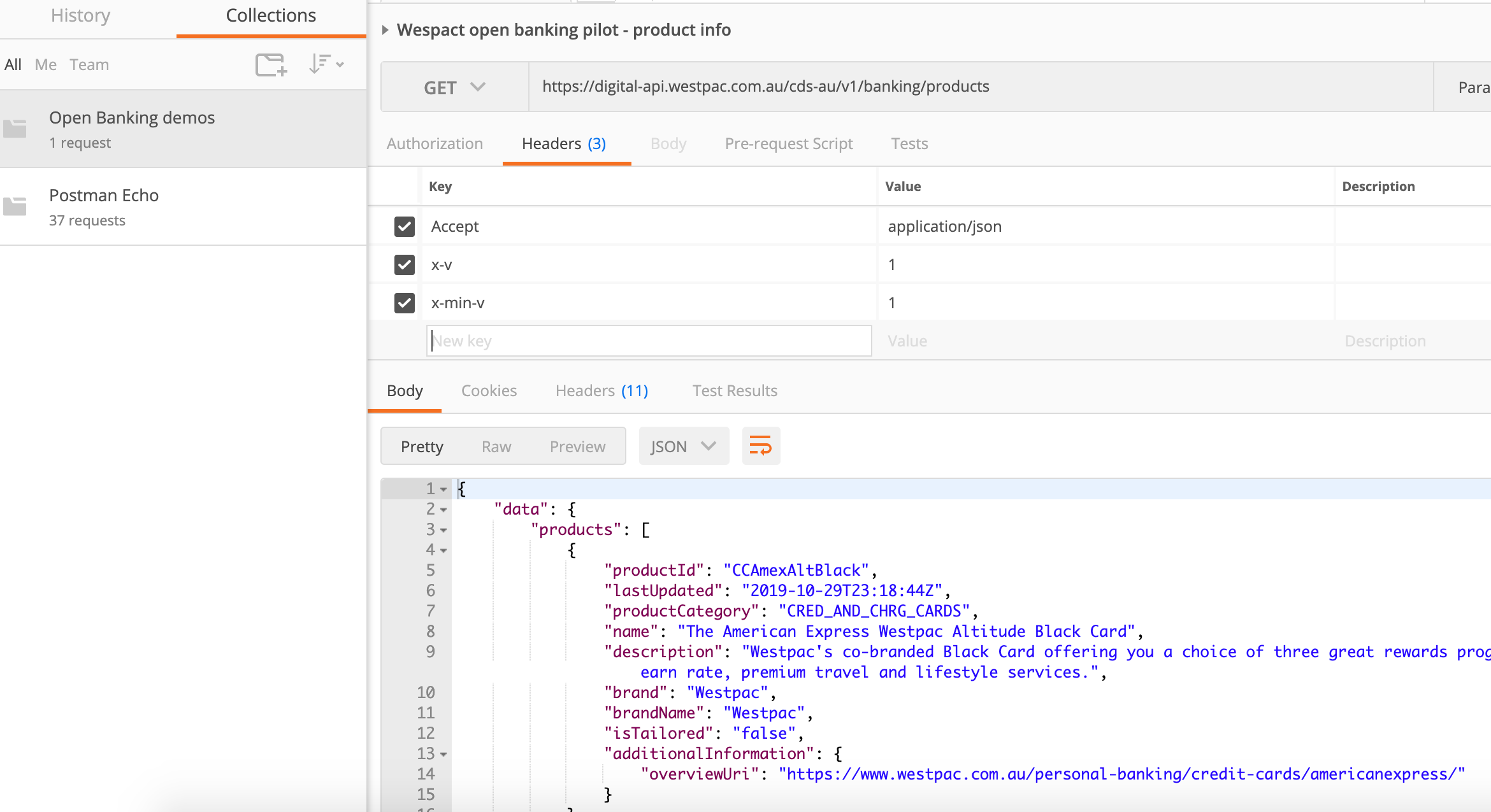The height and width of the screenshot is (812, 1491).
Task: Click the Open Banking demos folder icon
Action: [x=15, y=129]
